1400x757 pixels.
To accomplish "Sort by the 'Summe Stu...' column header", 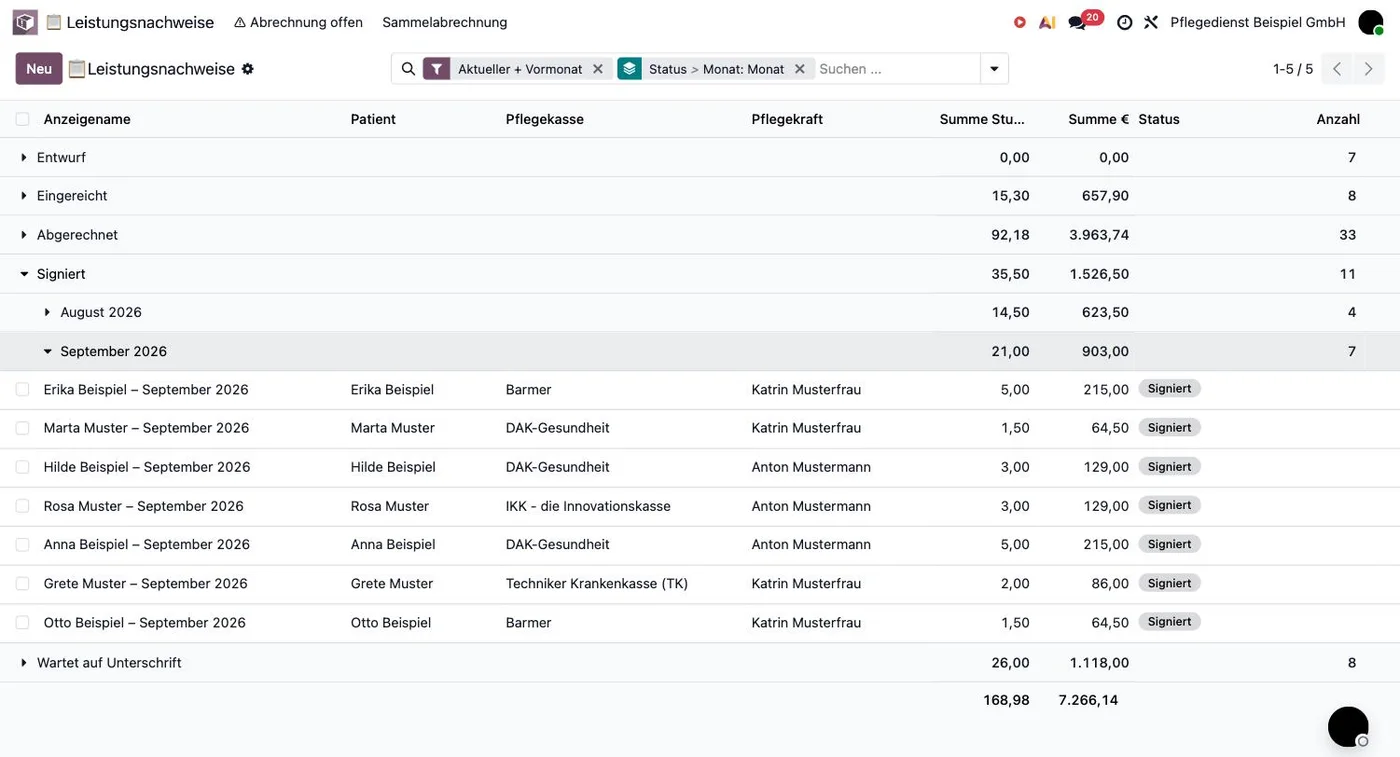I will coord(982,119).
